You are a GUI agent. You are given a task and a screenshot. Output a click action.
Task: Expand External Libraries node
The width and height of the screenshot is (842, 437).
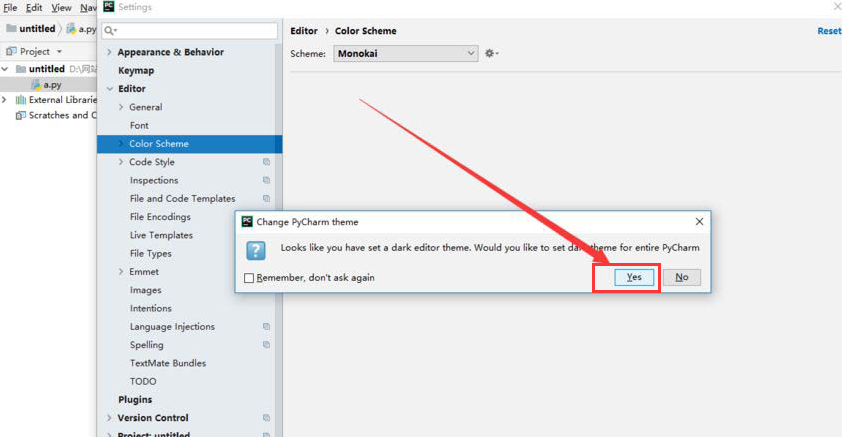(x=5, y=100)
